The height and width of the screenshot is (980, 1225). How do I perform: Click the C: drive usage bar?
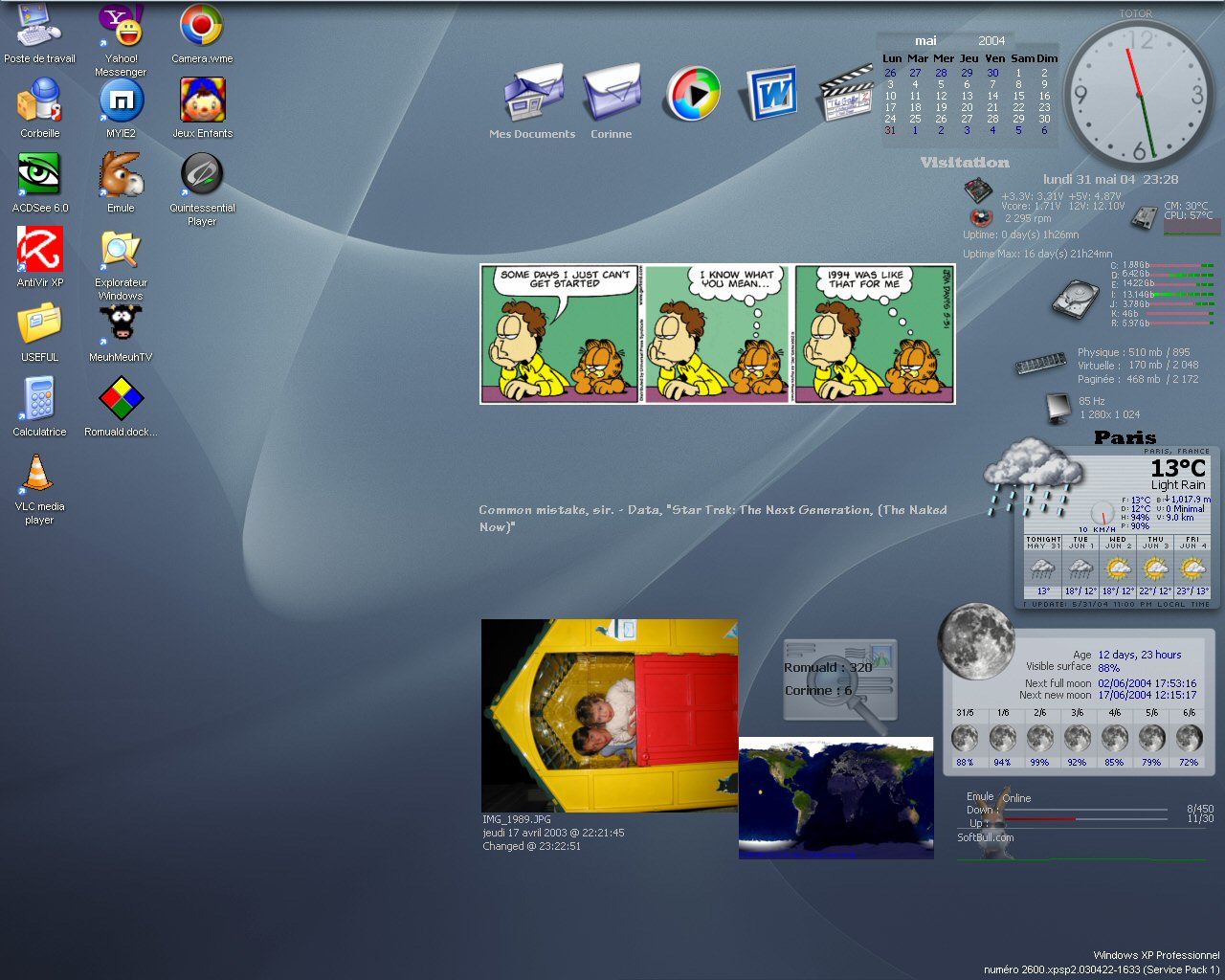tap(1181, 265)
